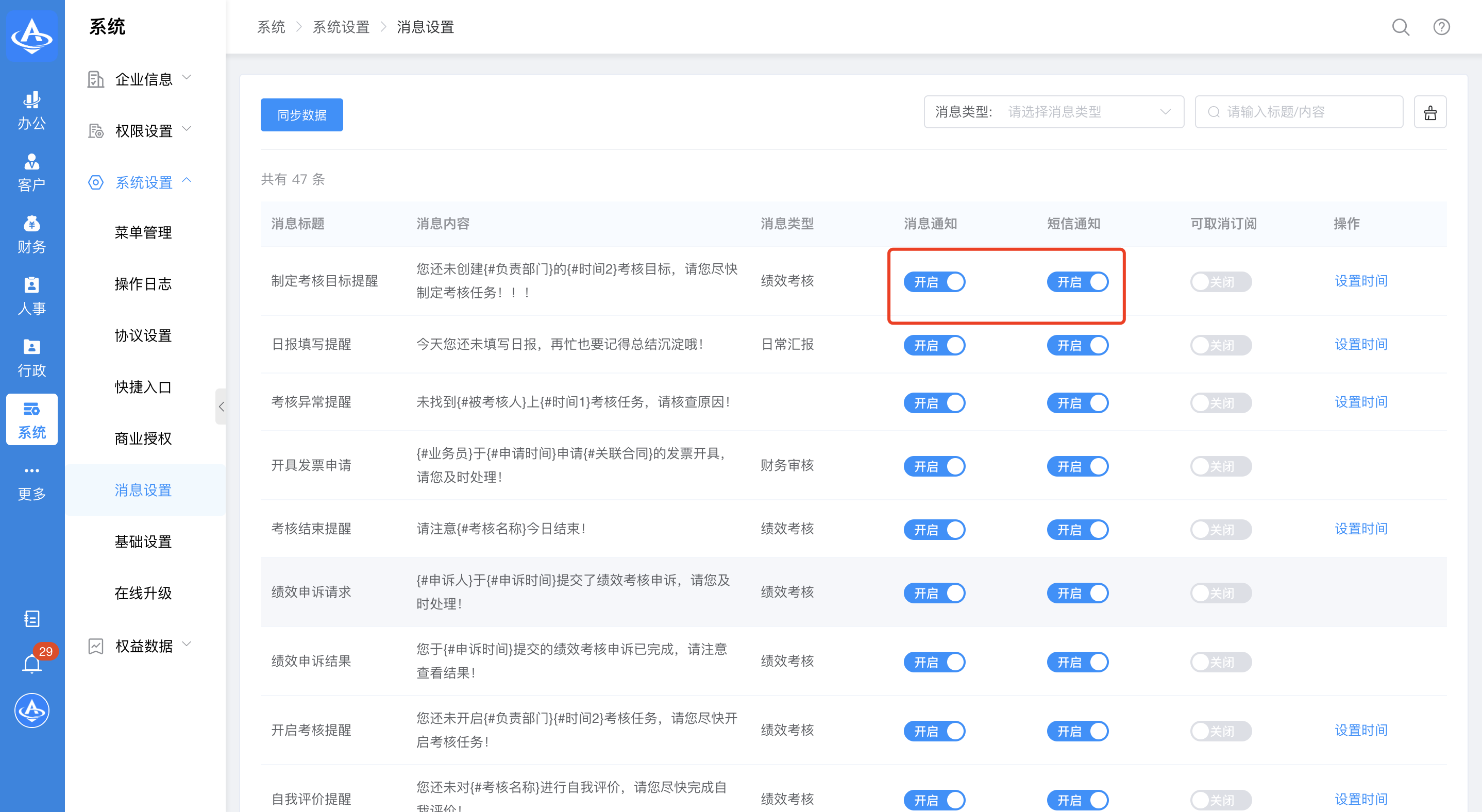Enable 可取消订阅 for 开具发票申请
Screen dimensions: 1482x812
tap(1220, 466)
